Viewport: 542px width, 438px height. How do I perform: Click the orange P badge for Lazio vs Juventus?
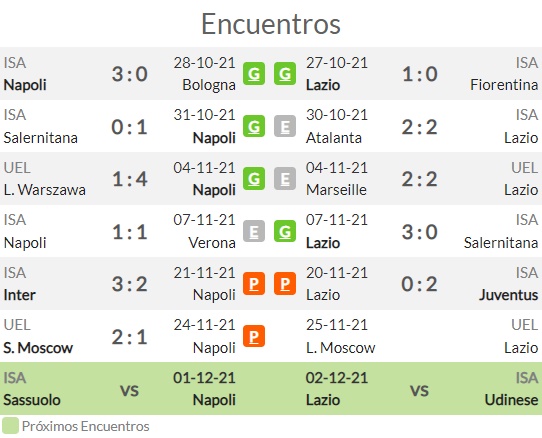tap(285, 283)
